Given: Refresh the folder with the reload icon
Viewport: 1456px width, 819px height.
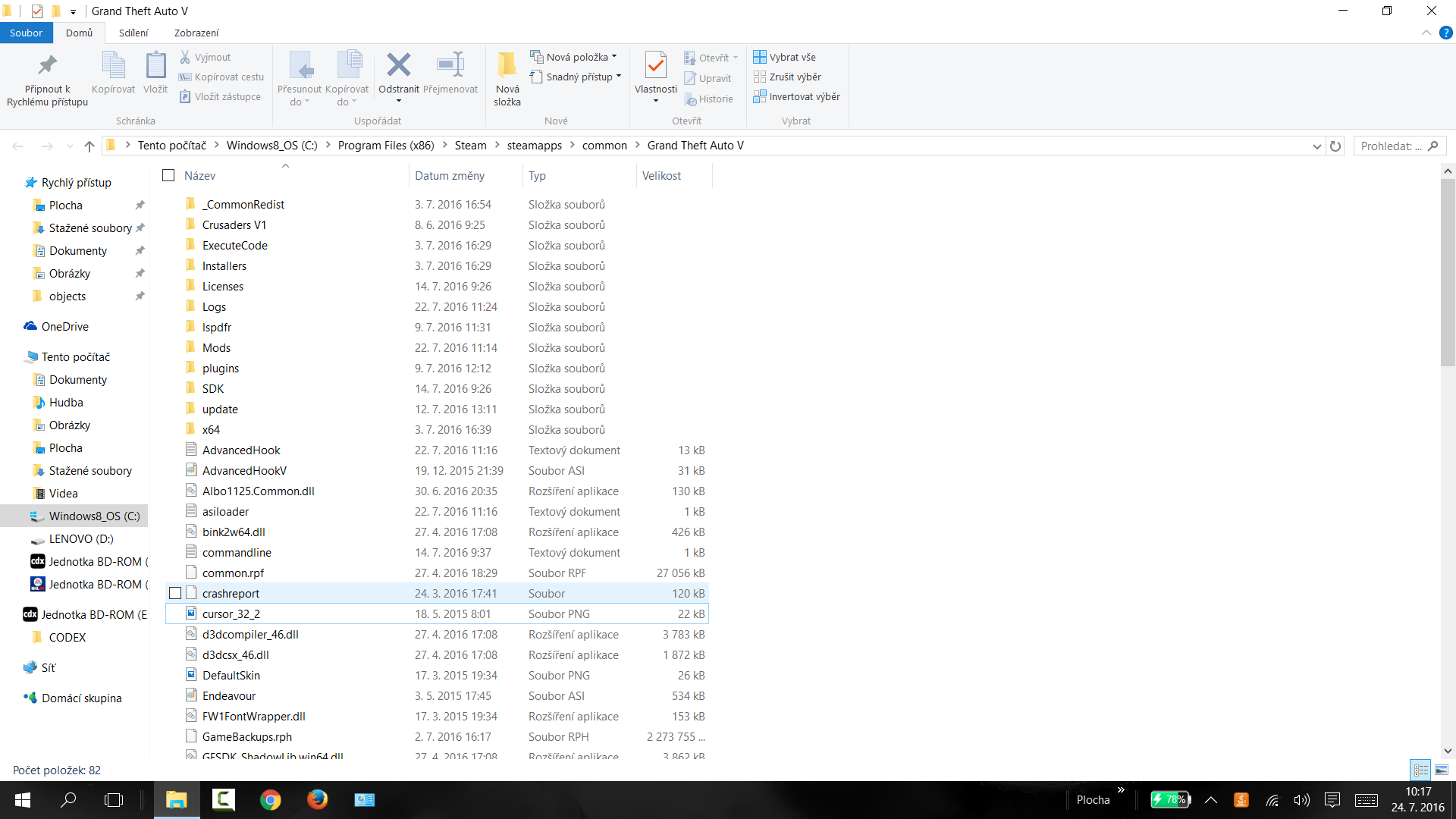Looking at the screenshot, I should pyautogui.click(x=1335, y=146).
